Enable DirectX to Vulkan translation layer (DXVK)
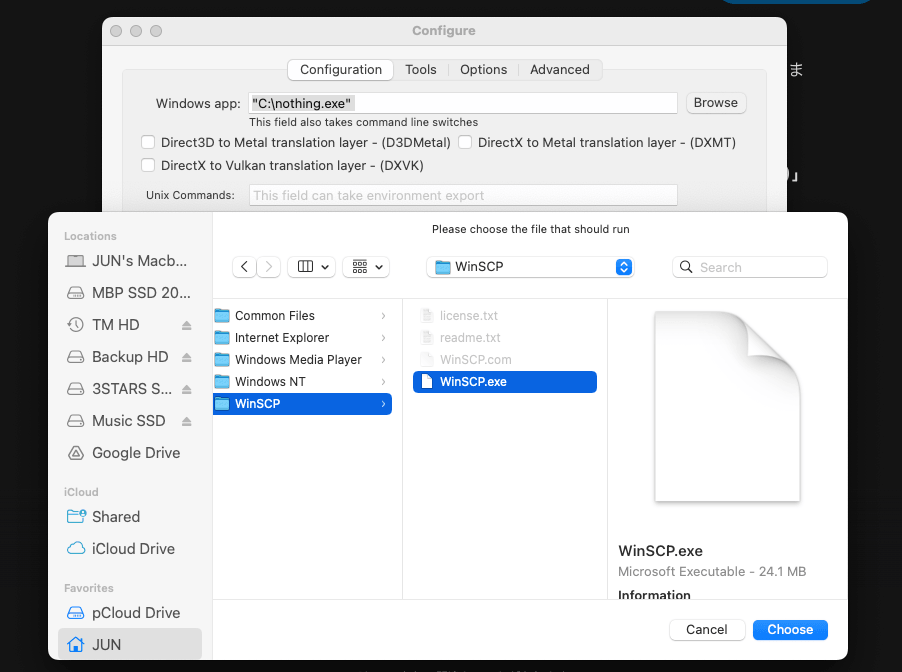902x672 pixels. [x=148, y=165]
